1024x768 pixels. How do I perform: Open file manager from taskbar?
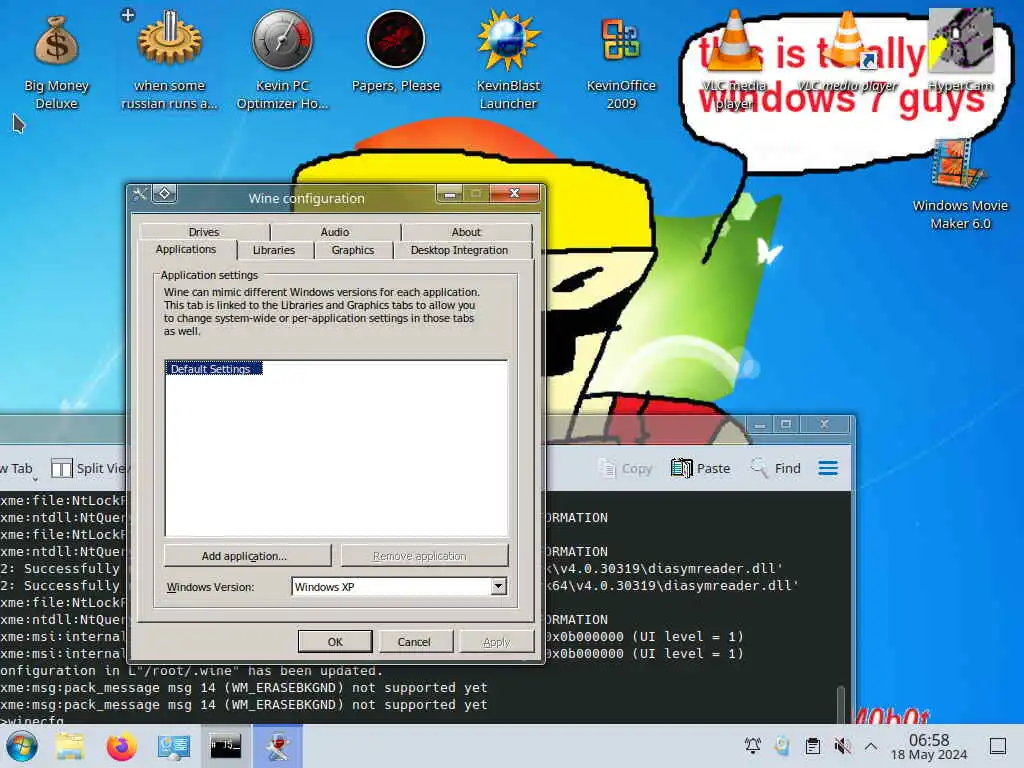(x=70, y=746)
